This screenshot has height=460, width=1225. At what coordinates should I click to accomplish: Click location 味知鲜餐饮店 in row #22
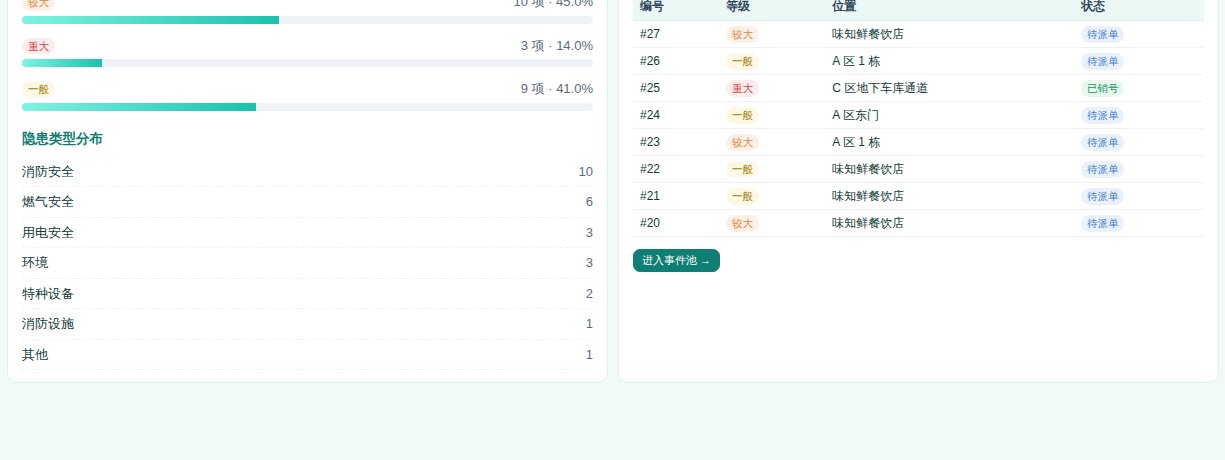868,169
